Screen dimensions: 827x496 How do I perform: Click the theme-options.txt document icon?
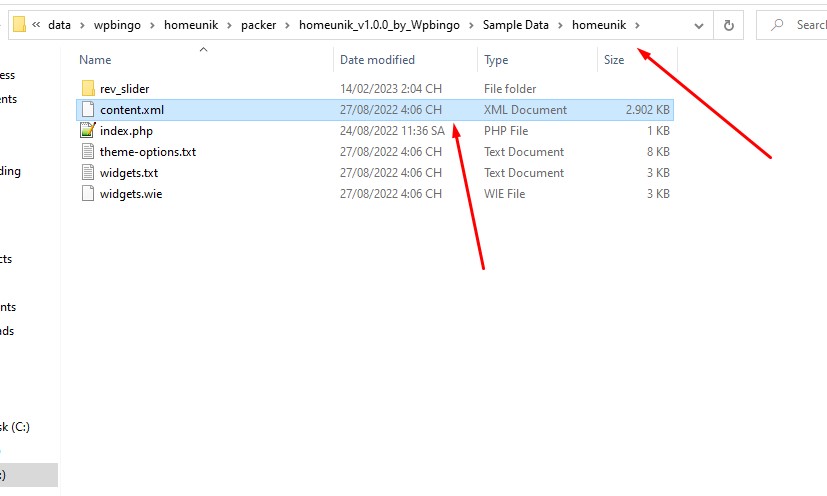(x=88, y=151)
